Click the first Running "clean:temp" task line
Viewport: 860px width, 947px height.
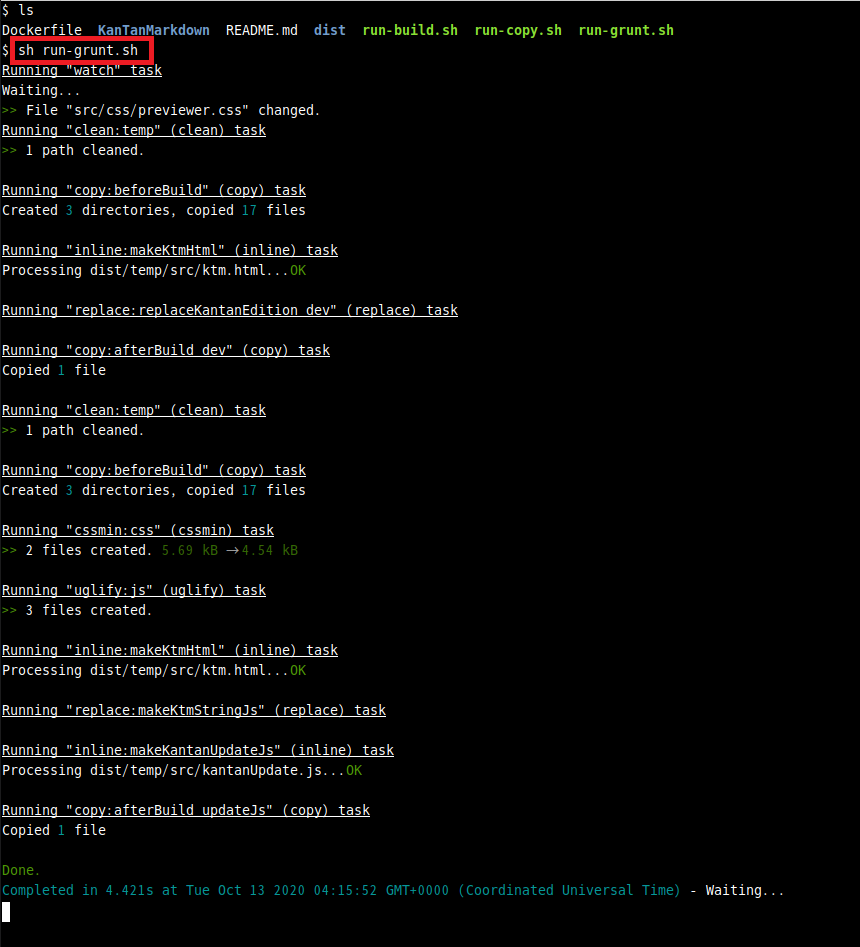(134, 130)
